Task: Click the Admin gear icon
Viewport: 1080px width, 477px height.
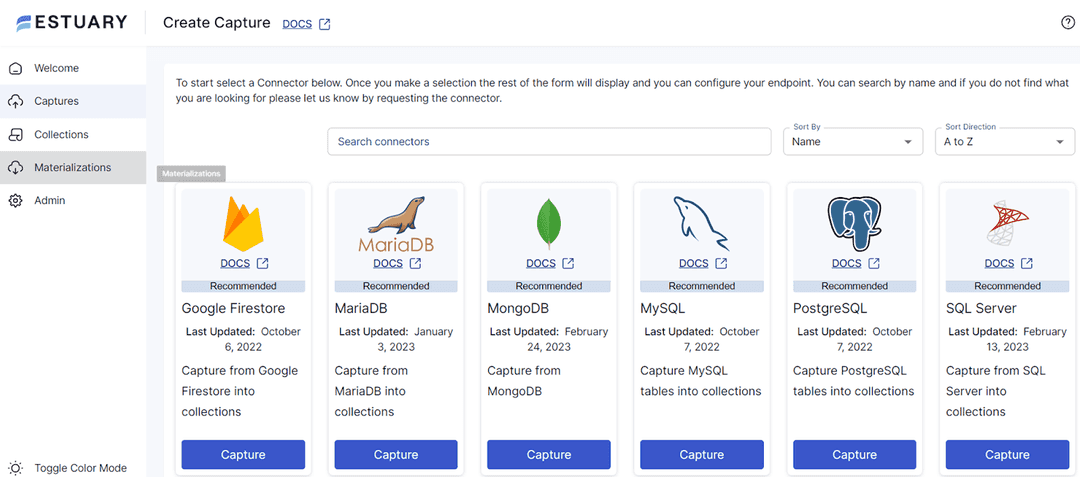Action: [x=16, y=200]
